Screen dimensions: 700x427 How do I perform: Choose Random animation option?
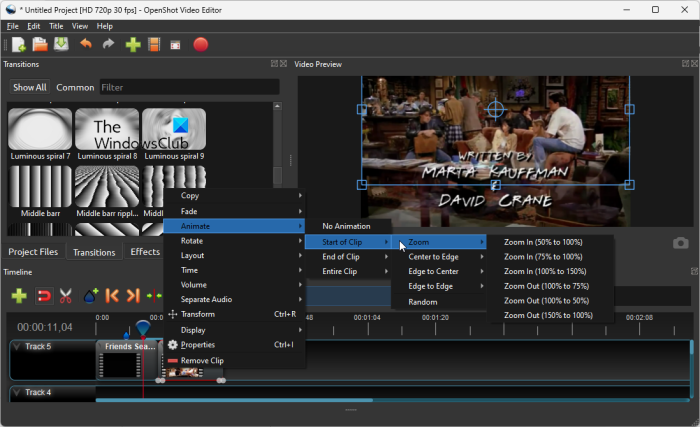[x=439, y=302]
